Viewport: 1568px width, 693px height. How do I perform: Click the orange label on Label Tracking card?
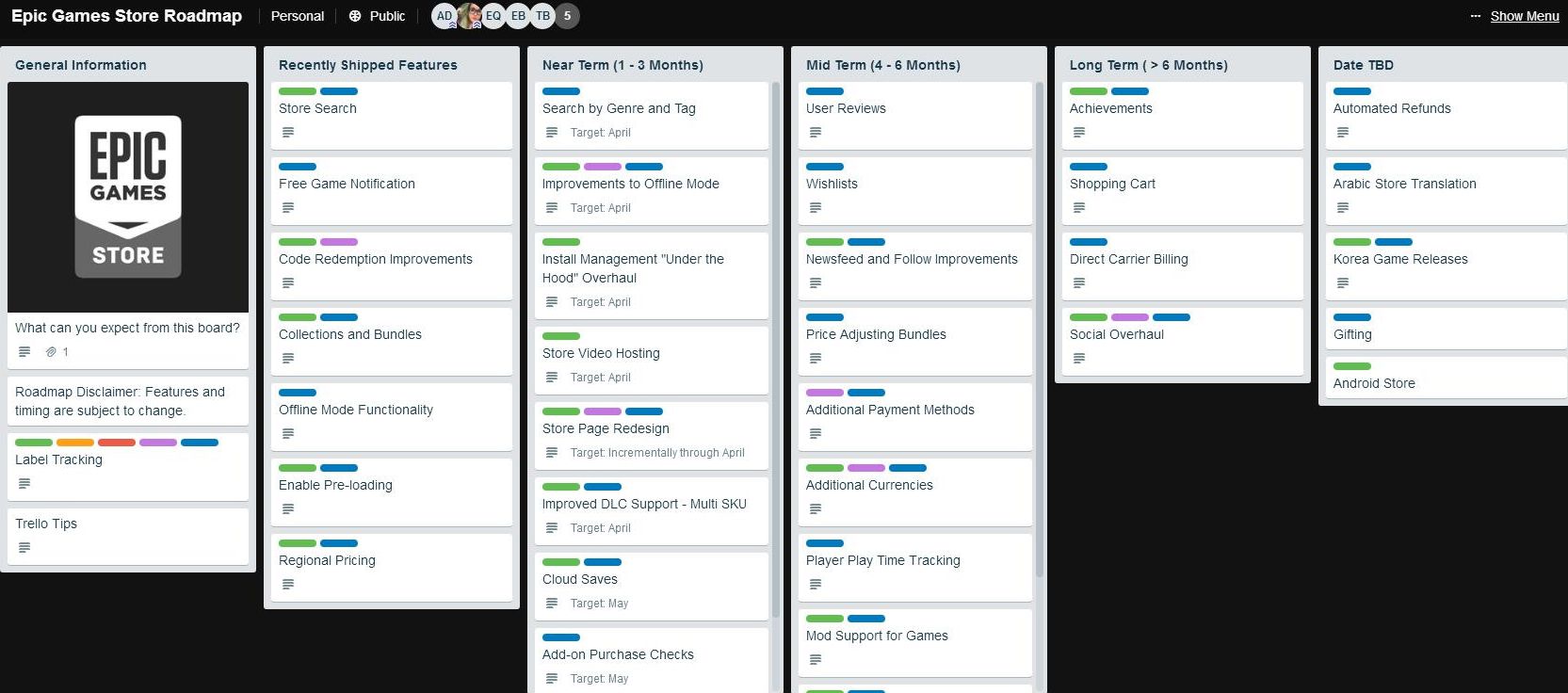click(75, 443)
